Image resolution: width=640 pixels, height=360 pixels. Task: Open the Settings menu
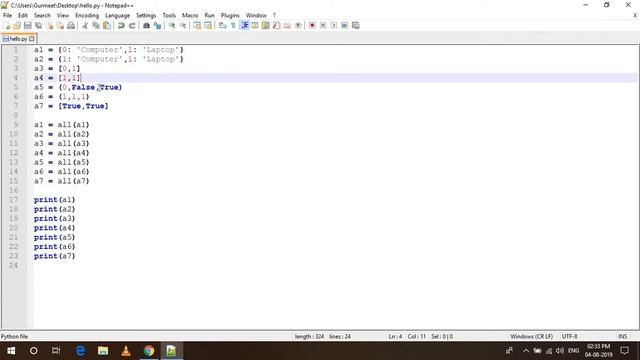point(146,15)
